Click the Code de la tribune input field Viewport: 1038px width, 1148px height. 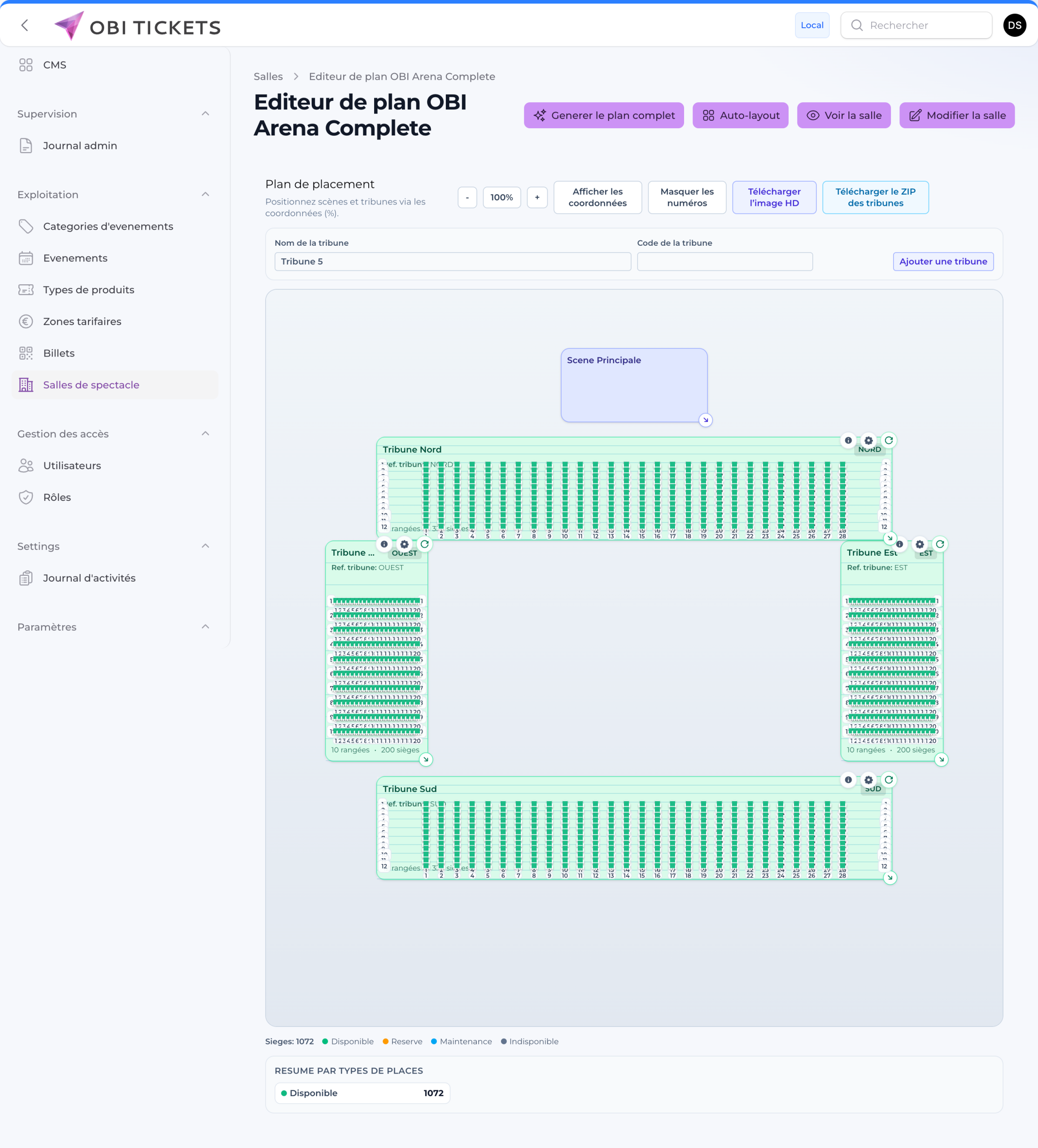click(x=724, y=261)
